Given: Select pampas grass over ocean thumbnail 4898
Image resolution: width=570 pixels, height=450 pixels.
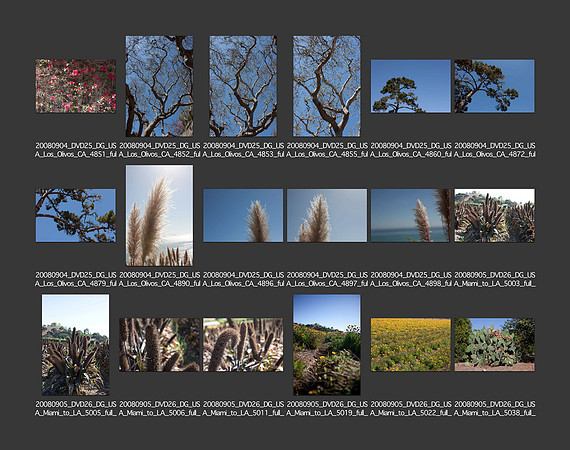Looking at the screenshot, I should (x=411, y=216).
